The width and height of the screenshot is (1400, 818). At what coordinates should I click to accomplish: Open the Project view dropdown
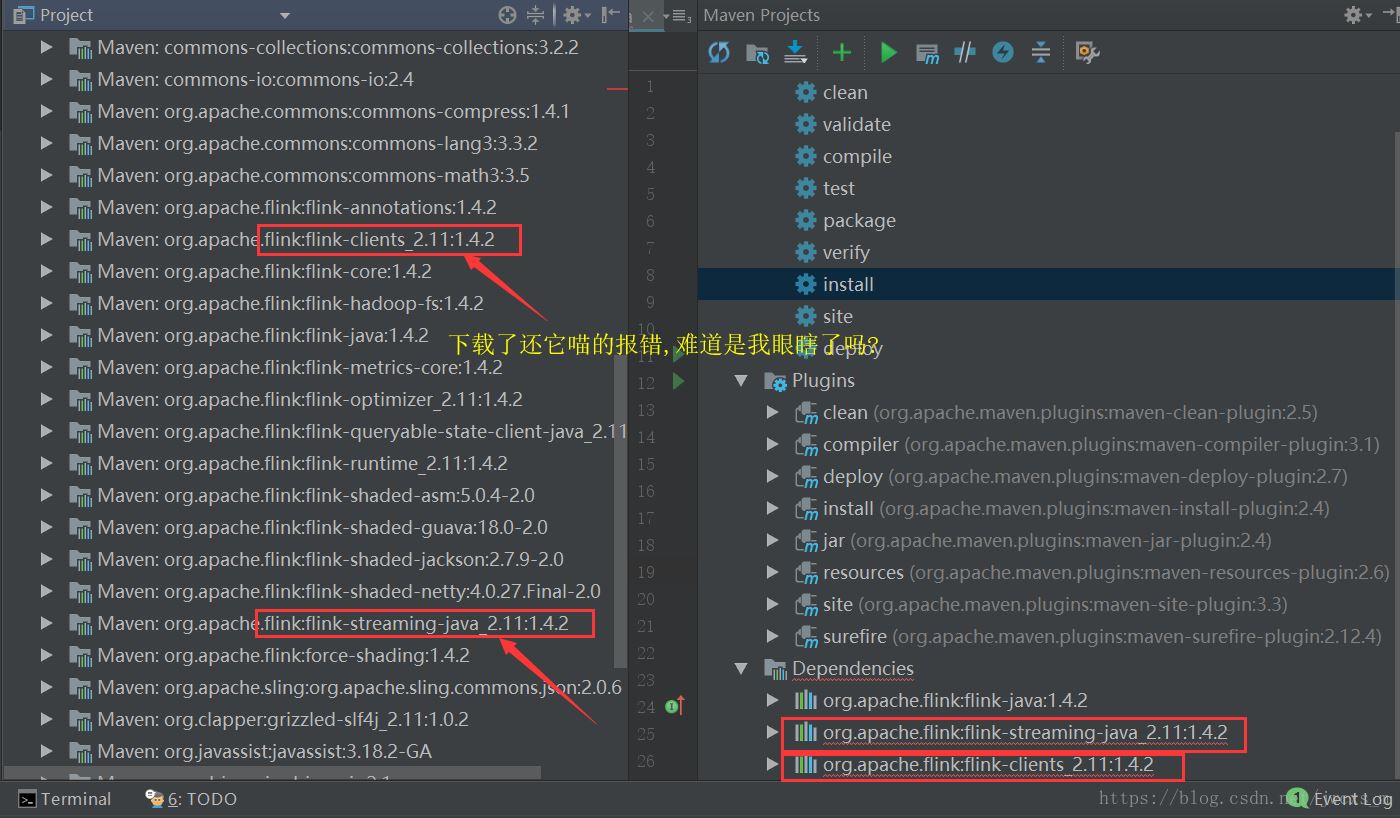coord(284,15)
